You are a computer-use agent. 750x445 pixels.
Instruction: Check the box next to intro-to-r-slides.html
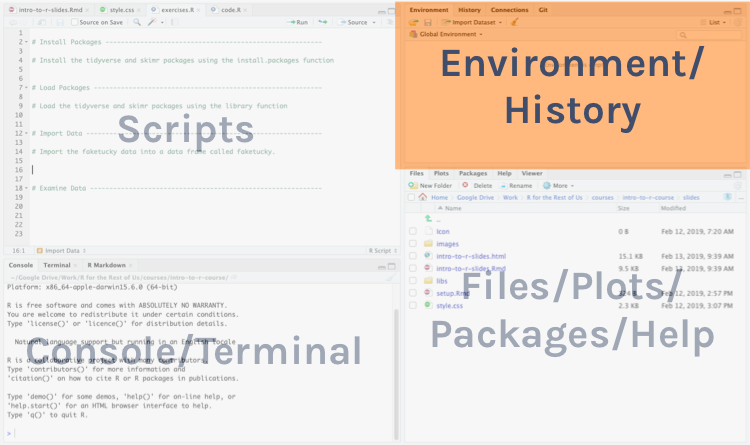(413, 256)
